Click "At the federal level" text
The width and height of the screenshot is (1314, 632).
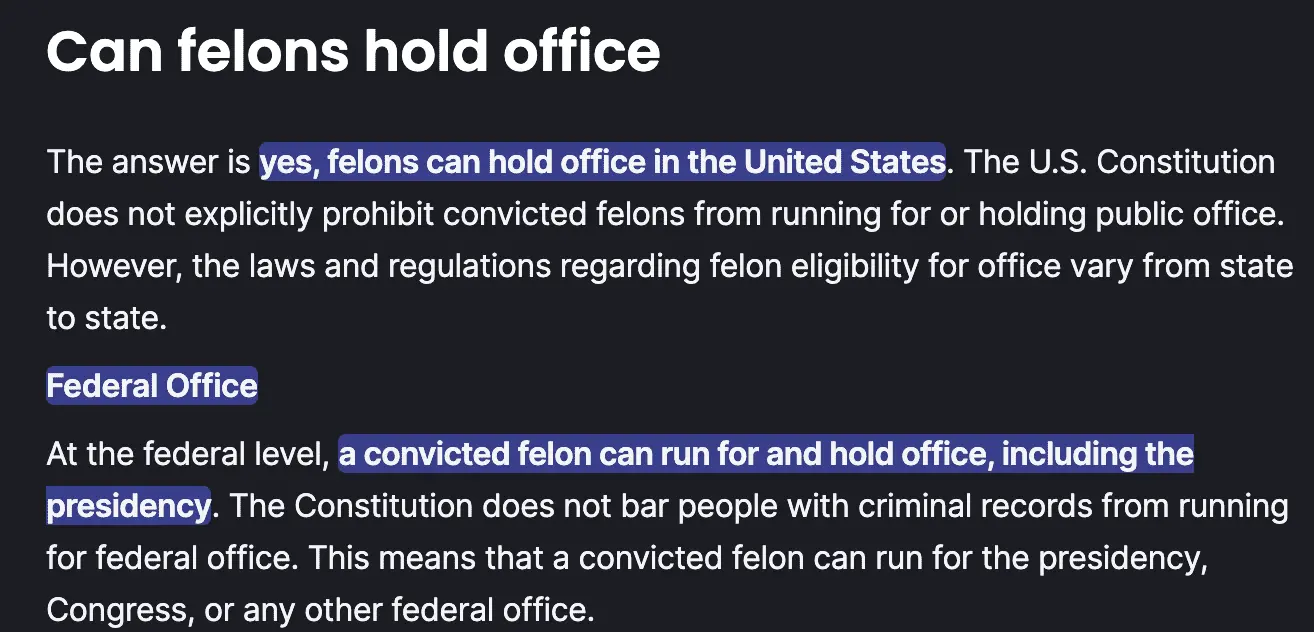point(186,454)
